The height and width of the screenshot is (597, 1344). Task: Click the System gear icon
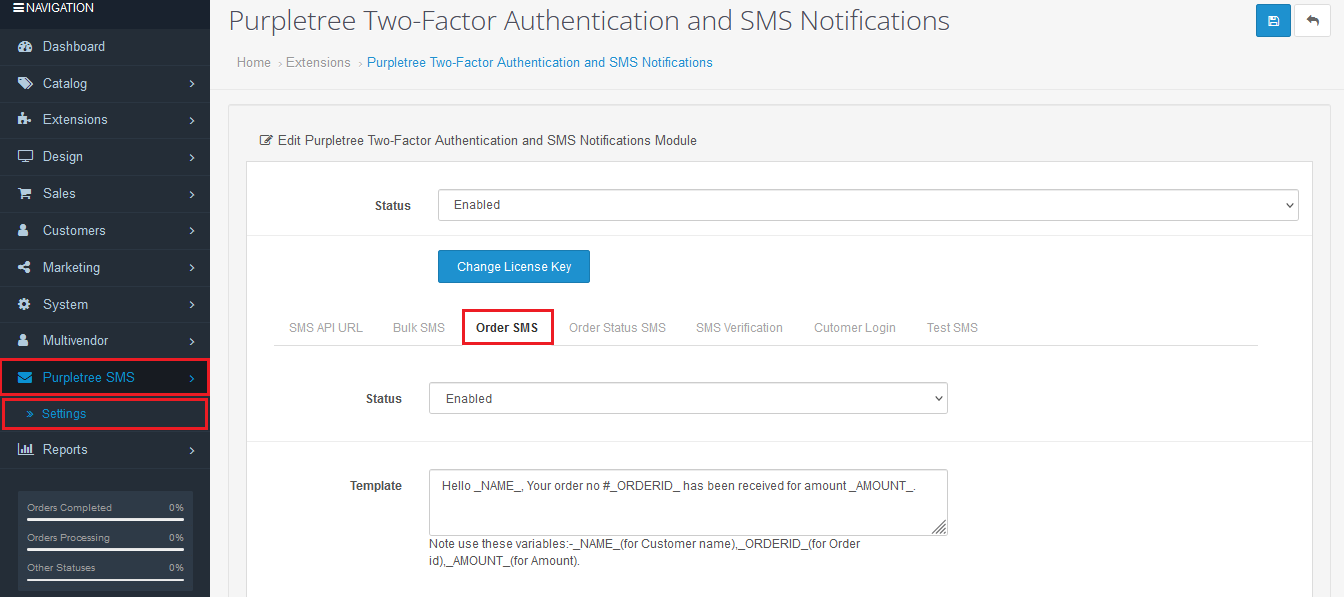tap(25, 305)
